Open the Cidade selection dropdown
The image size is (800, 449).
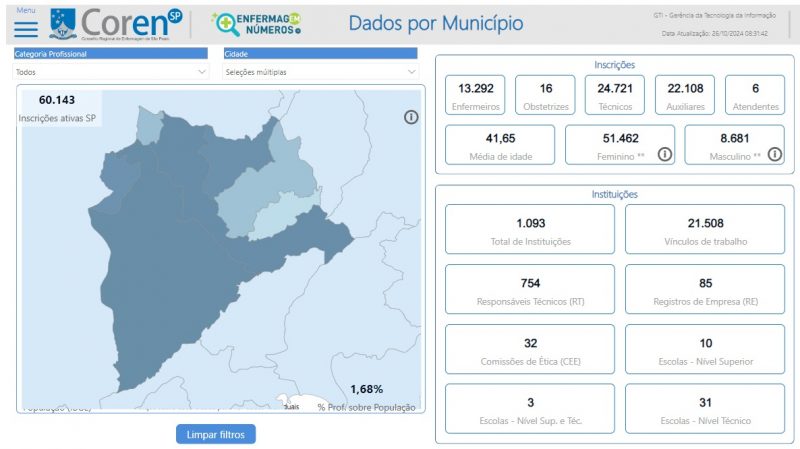pos(319,72)
